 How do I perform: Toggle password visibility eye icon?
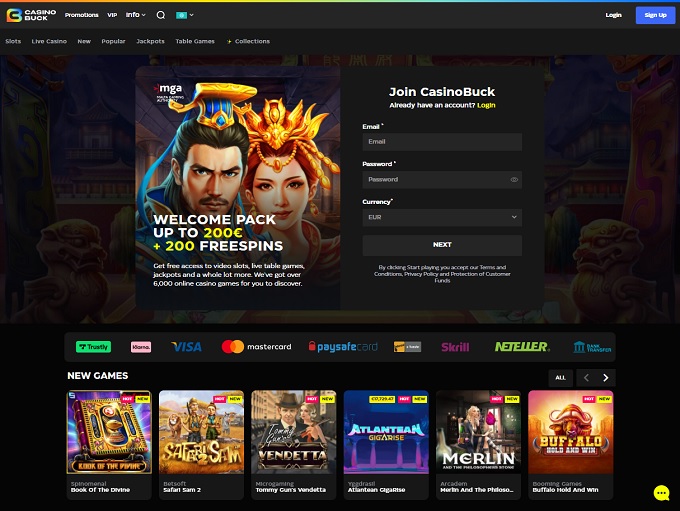click(x=514, y=180)
